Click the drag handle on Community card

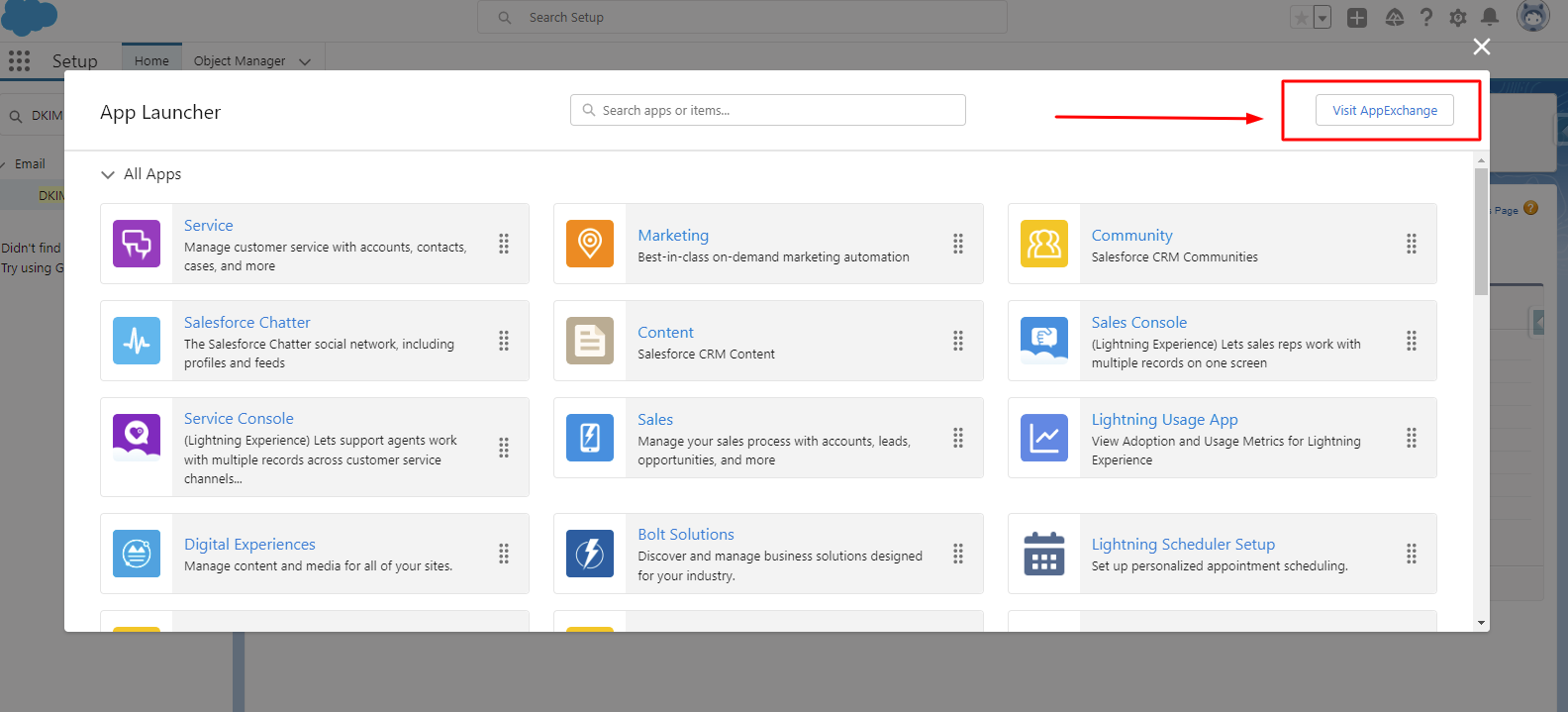(1412, 244)
